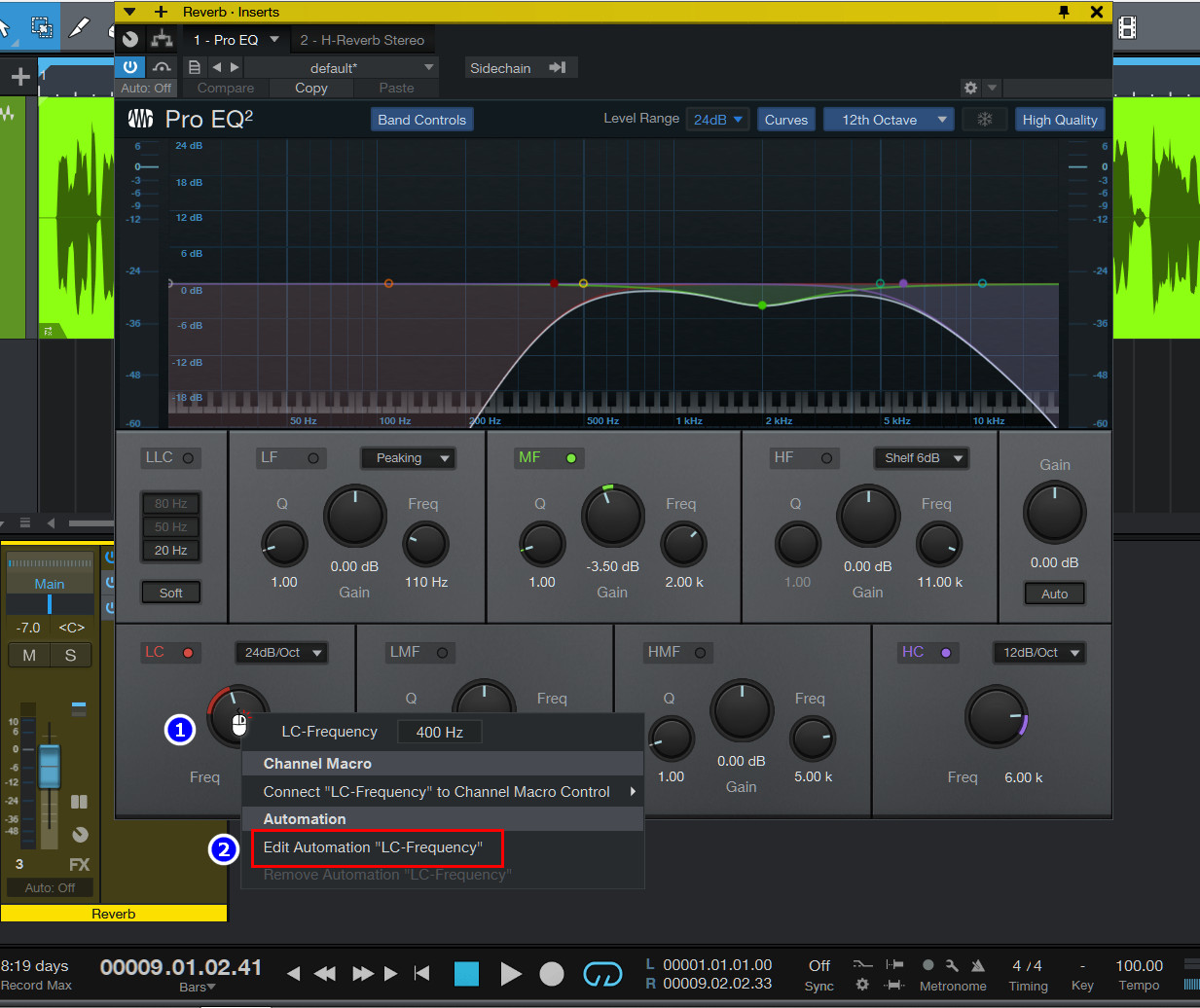Start playback with the play button

[510, 974]
